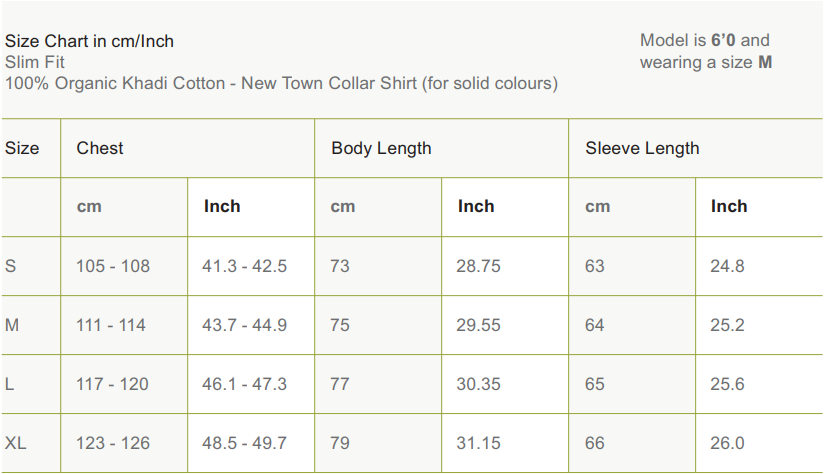Click the Sleeve Length column header
This screenshot has width=825, height=474.
coord(642,148)
